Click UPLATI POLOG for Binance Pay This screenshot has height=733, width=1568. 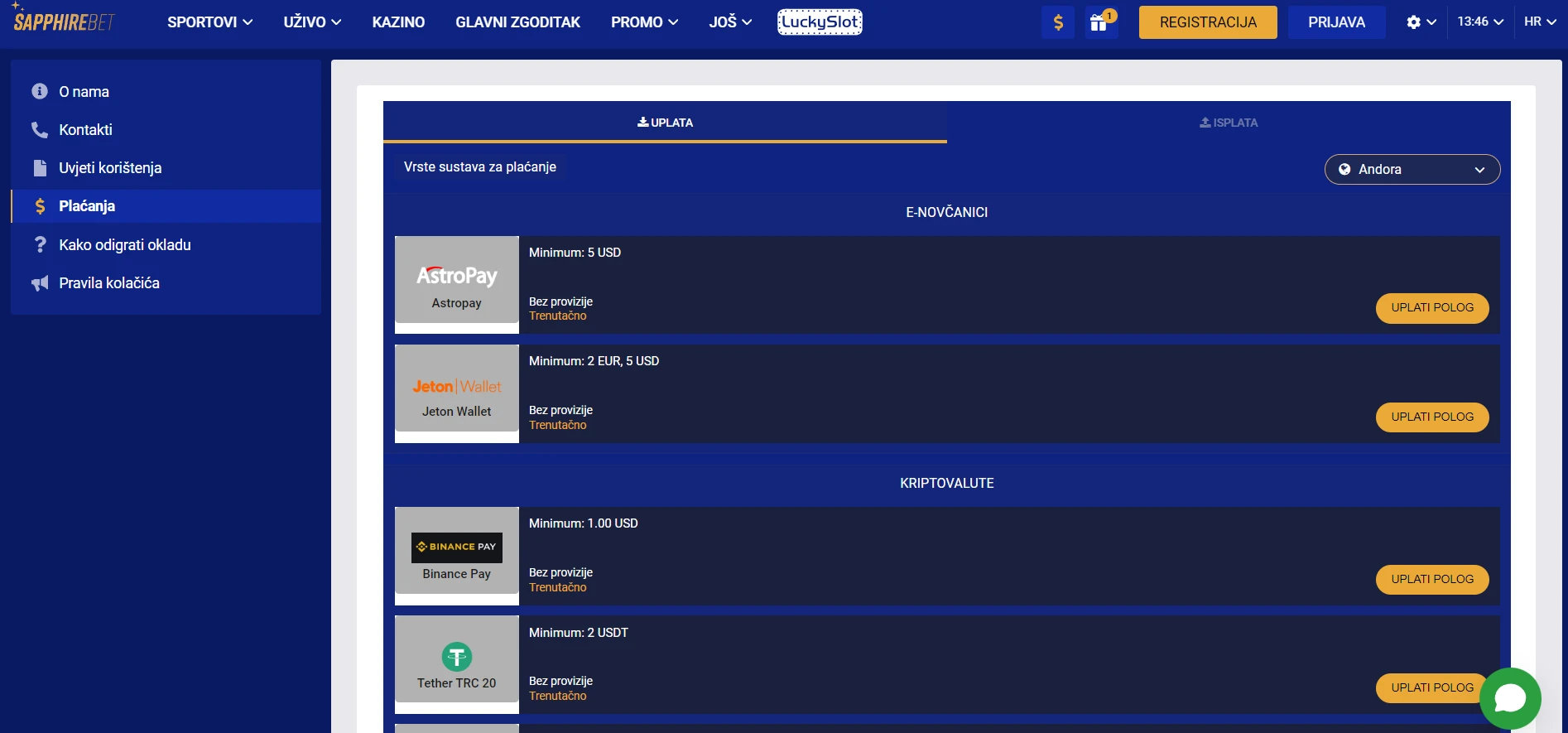(1432, 579)
